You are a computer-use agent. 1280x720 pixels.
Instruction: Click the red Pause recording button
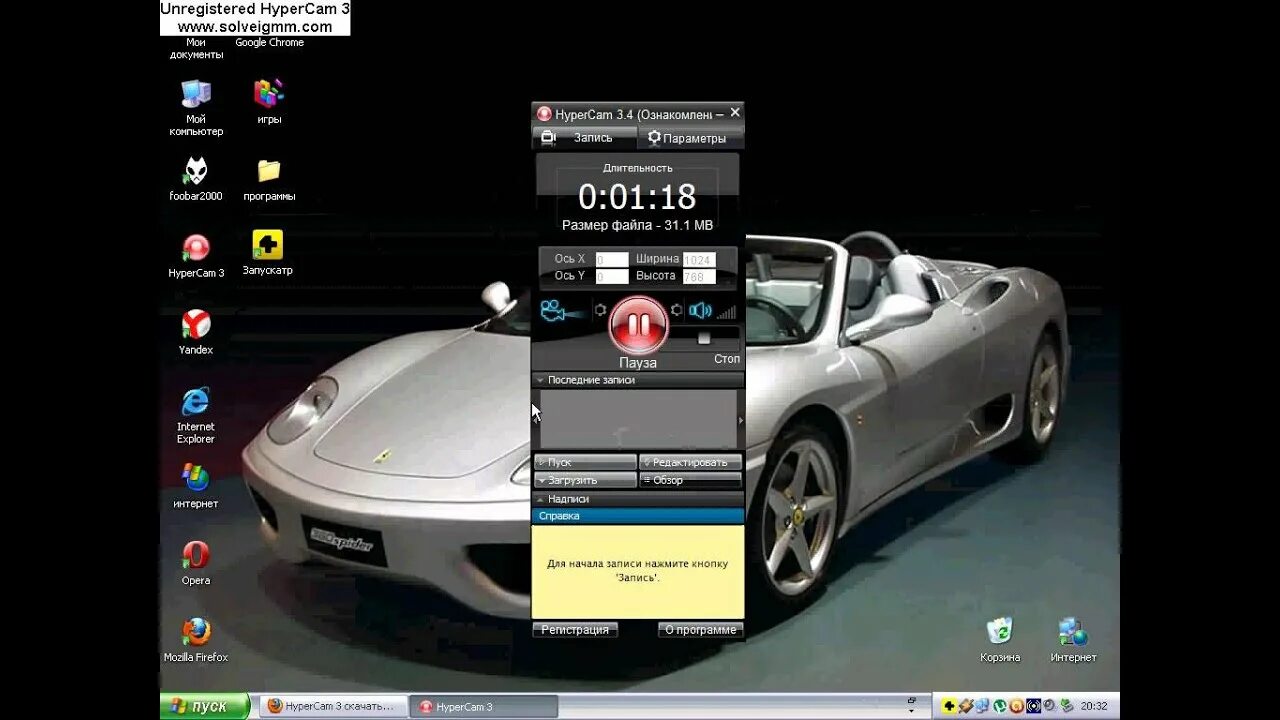point(638,325)
